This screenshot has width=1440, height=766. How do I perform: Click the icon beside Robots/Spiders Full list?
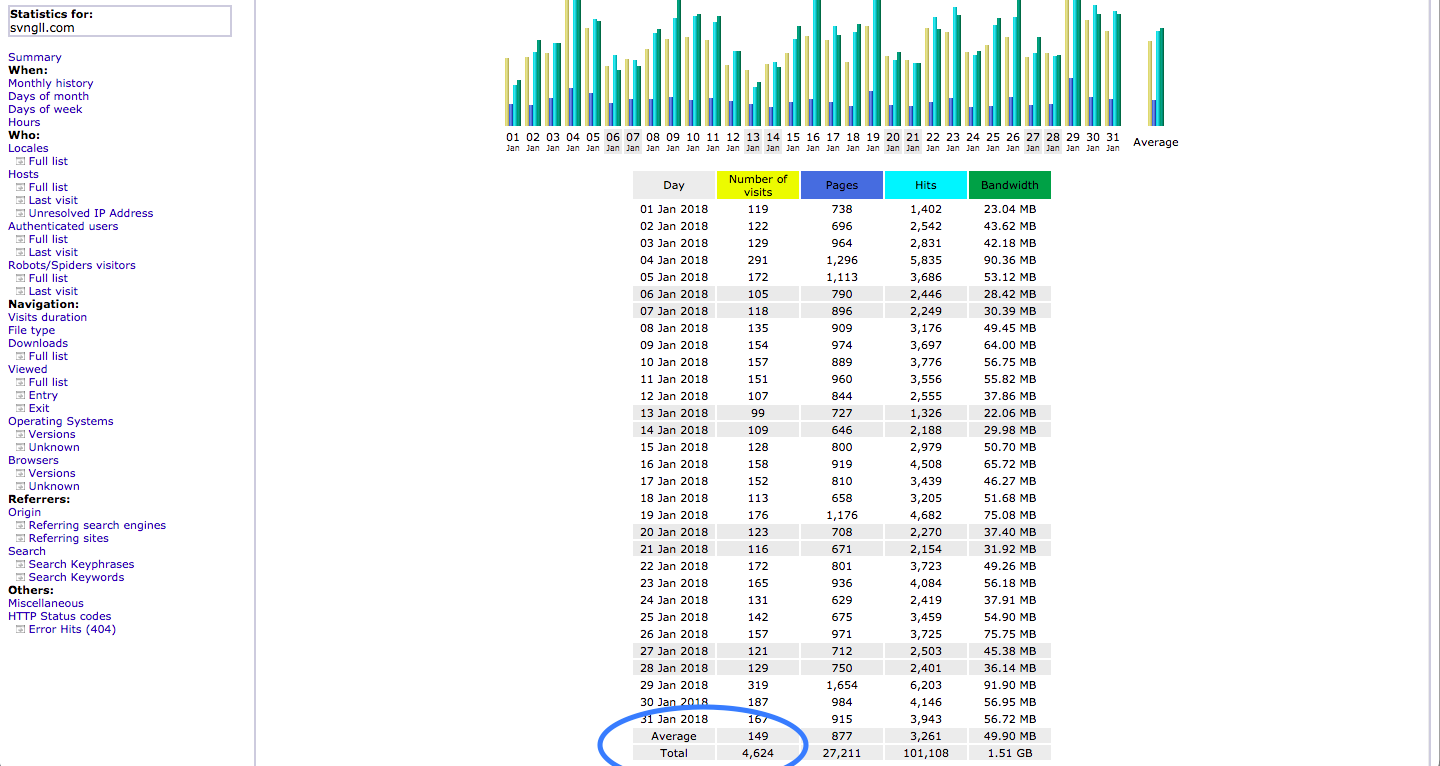point(21,278)
